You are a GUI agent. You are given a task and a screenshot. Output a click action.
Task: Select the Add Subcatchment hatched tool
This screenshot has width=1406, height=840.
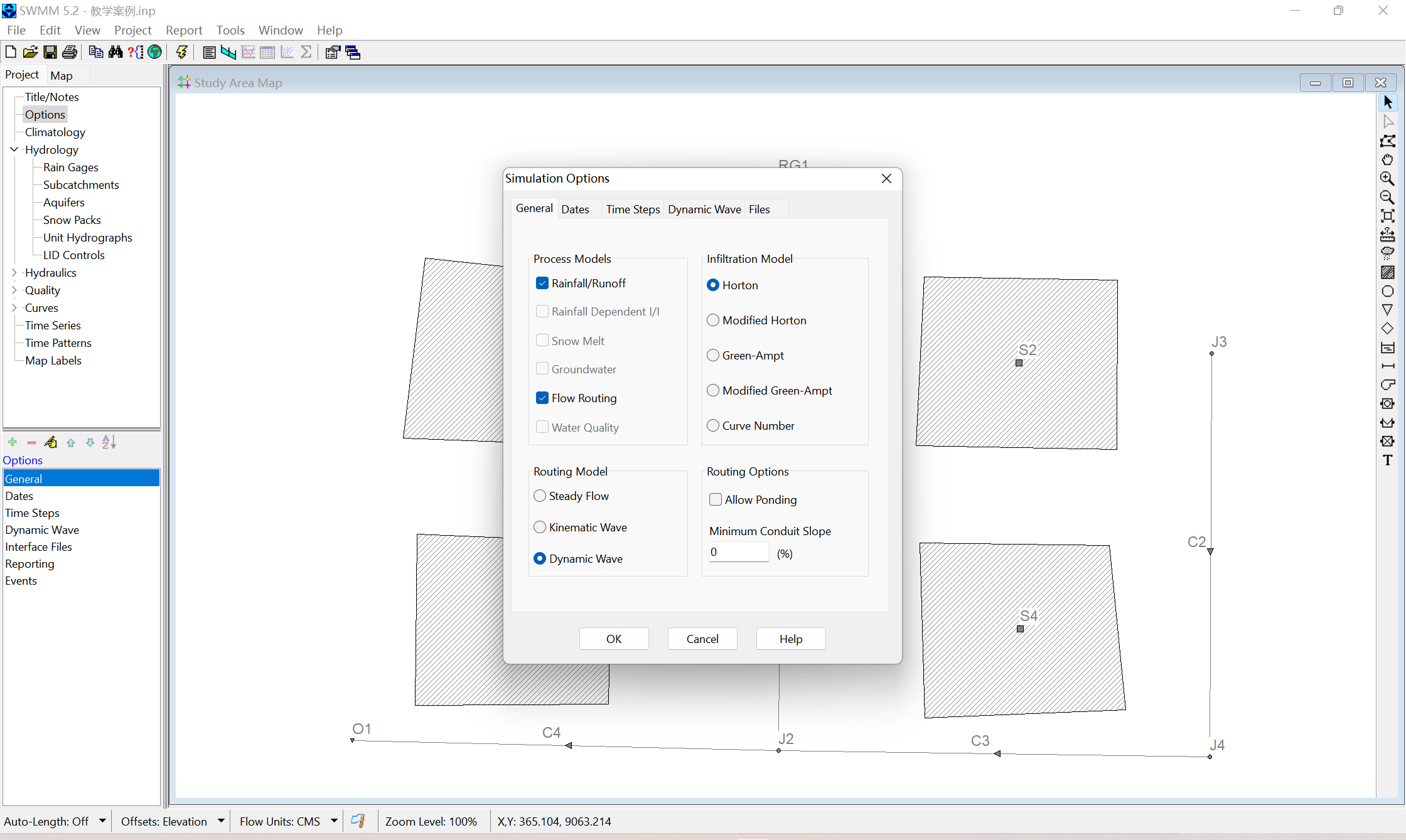(1388, 272)
